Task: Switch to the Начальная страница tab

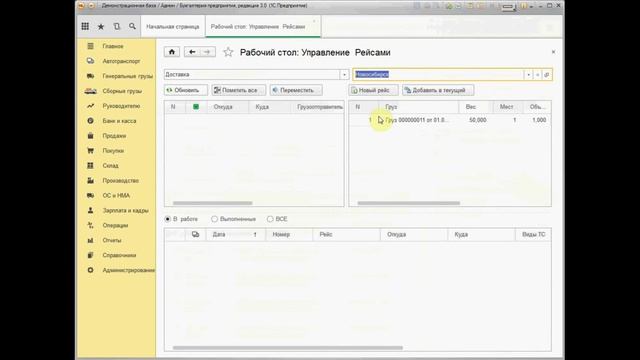Action: coord(173,27)
